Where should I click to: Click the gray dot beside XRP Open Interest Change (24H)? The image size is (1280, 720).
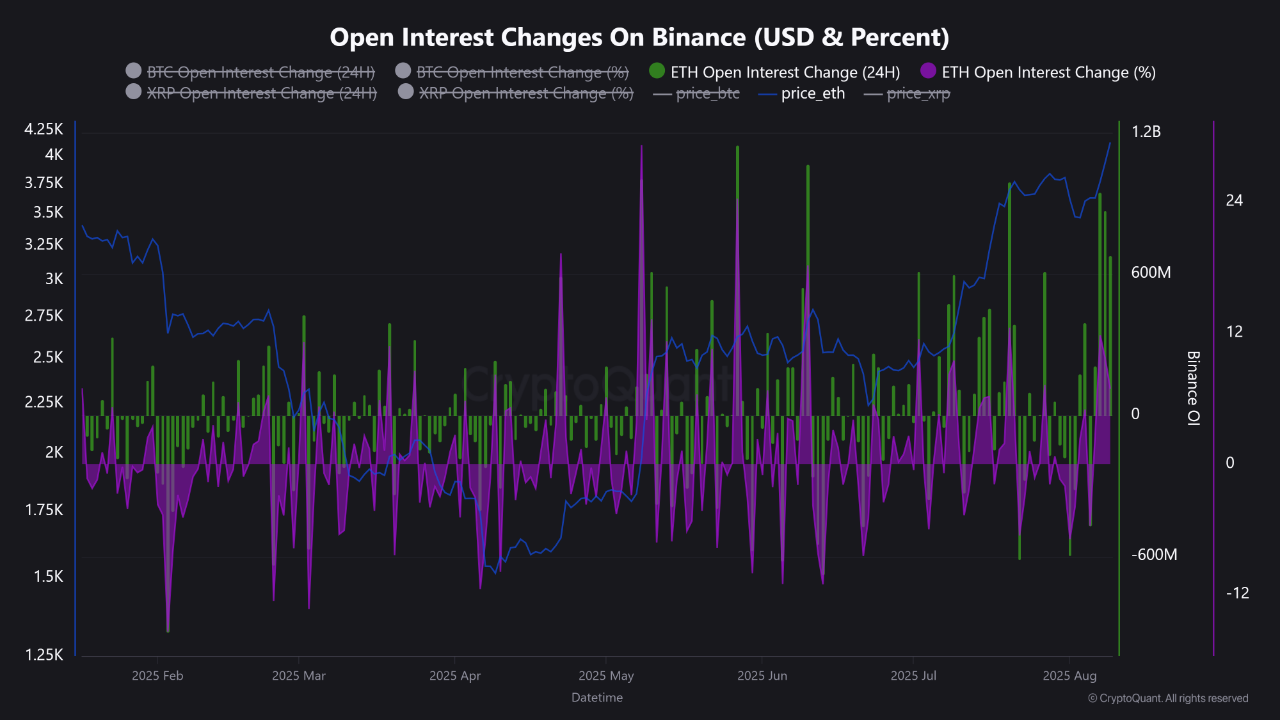point(132,93)
